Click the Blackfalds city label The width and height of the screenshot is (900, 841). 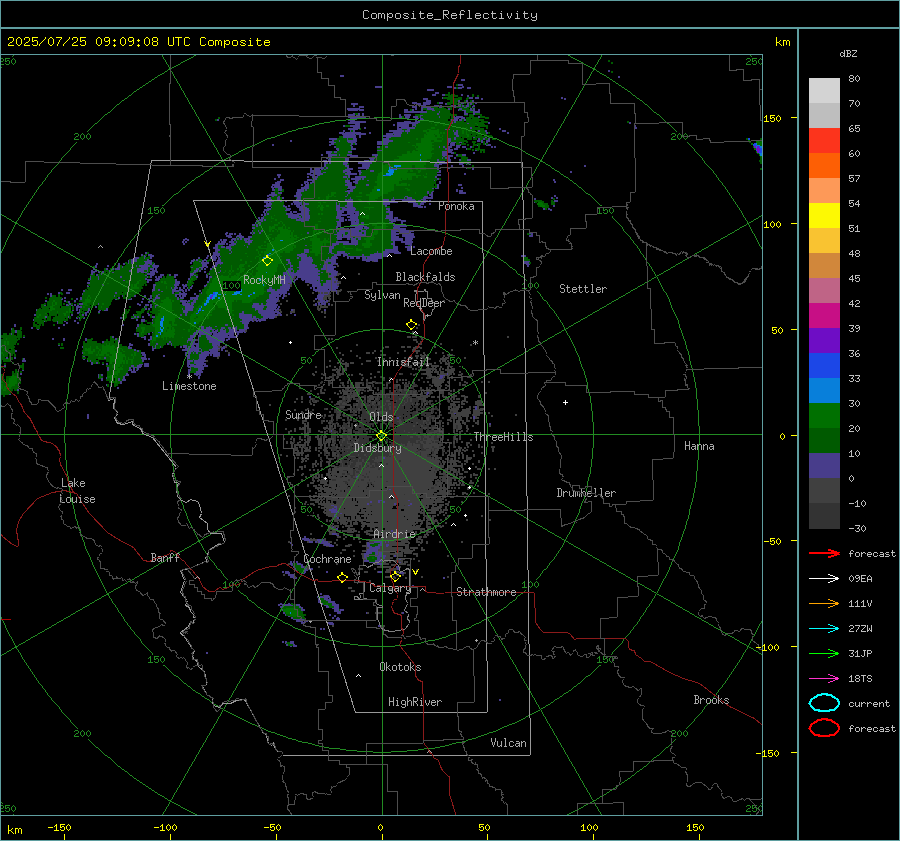coord(425,277)
